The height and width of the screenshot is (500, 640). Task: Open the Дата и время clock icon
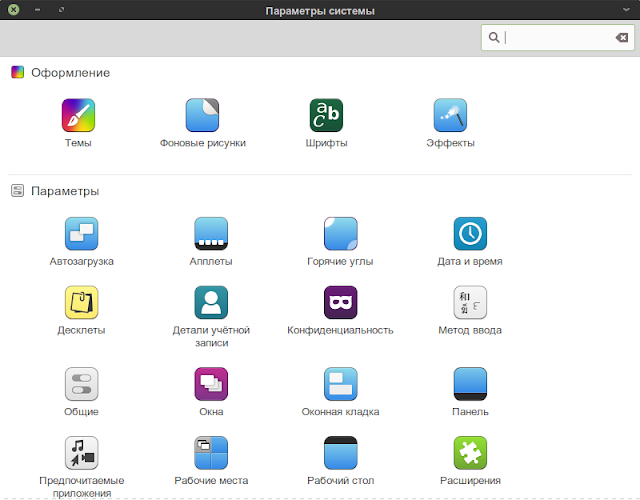(x=470, y=233)
